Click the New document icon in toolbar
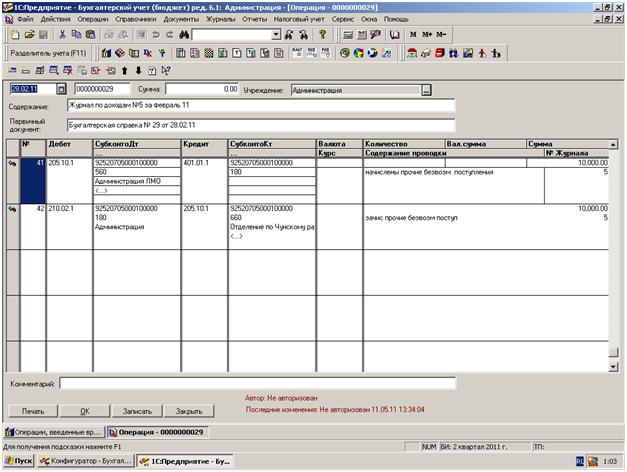This screenshot has width=627, height=472. (15, 34)
